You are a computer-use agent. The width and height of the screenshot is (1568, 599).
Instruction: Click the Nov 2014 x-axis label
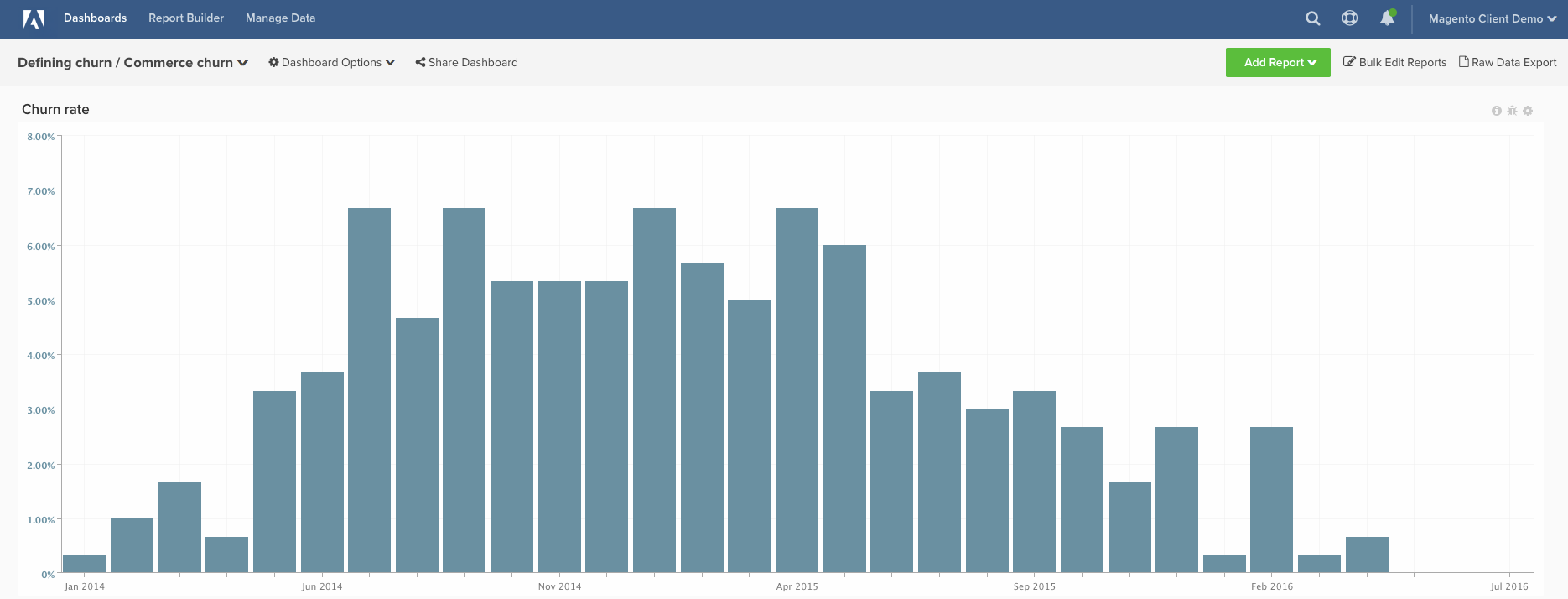[559, 586]
